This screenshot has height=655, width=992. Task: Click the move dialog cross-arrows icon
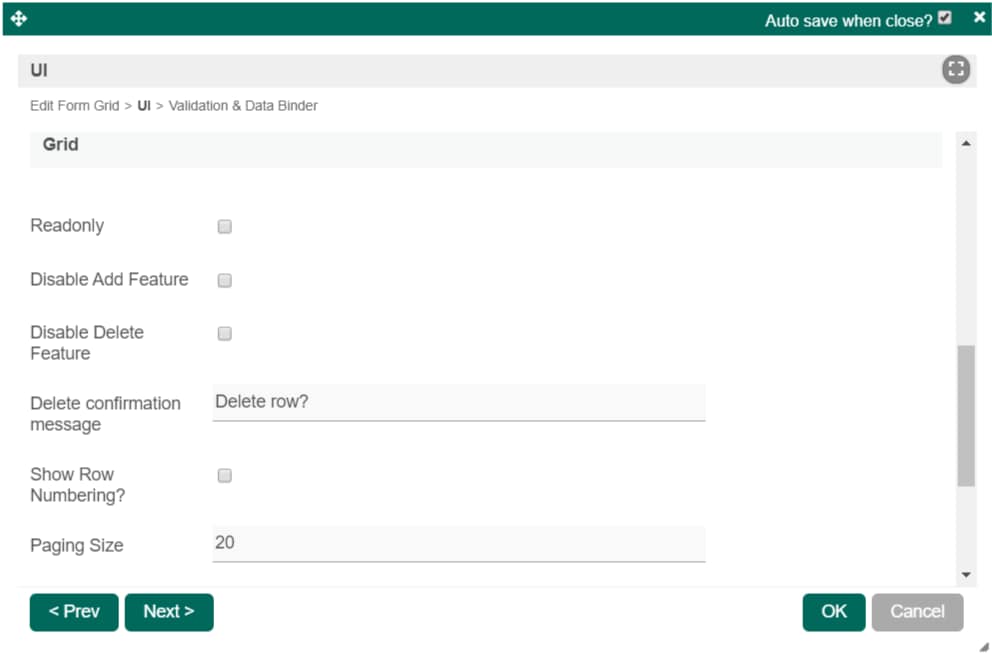[19, 18]
